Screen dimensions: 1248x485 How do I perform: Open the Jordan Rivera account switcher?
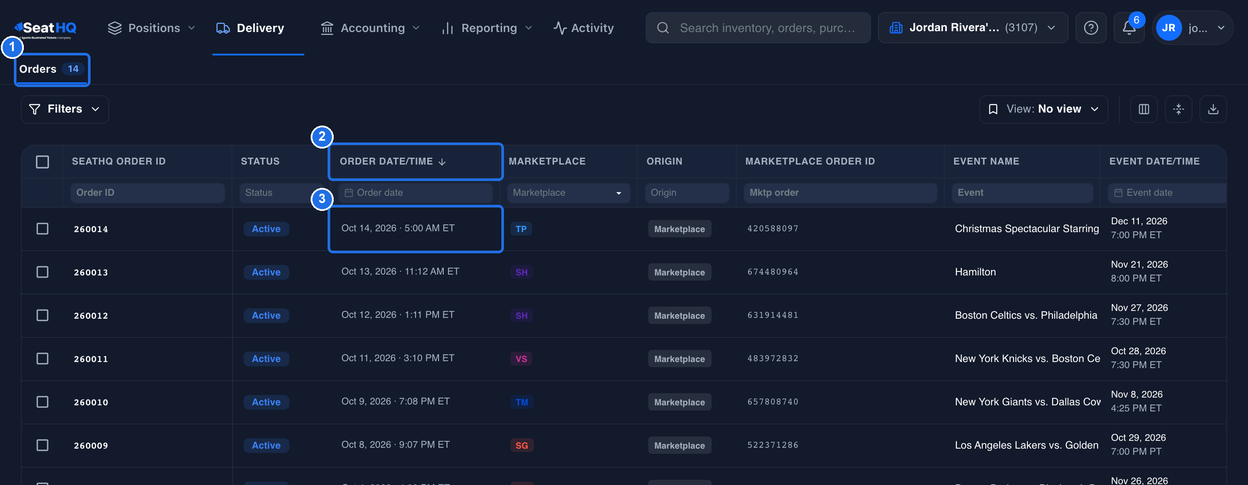973,28
